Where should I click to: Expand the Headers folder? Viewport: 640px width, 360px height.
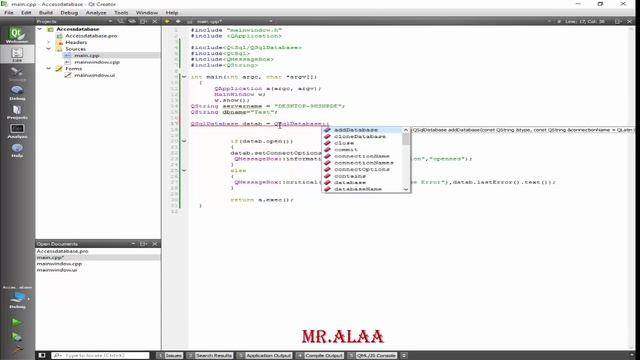point(49,42)
